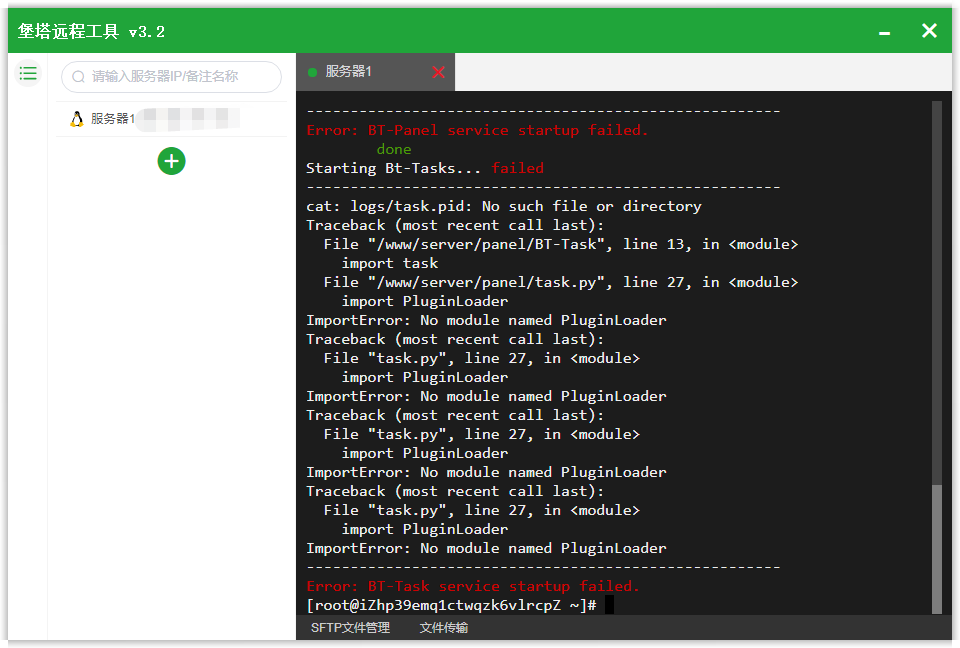960x648 pixels.
Task: Close the 堡塔远程工具 window
Action: pos(929,31)
